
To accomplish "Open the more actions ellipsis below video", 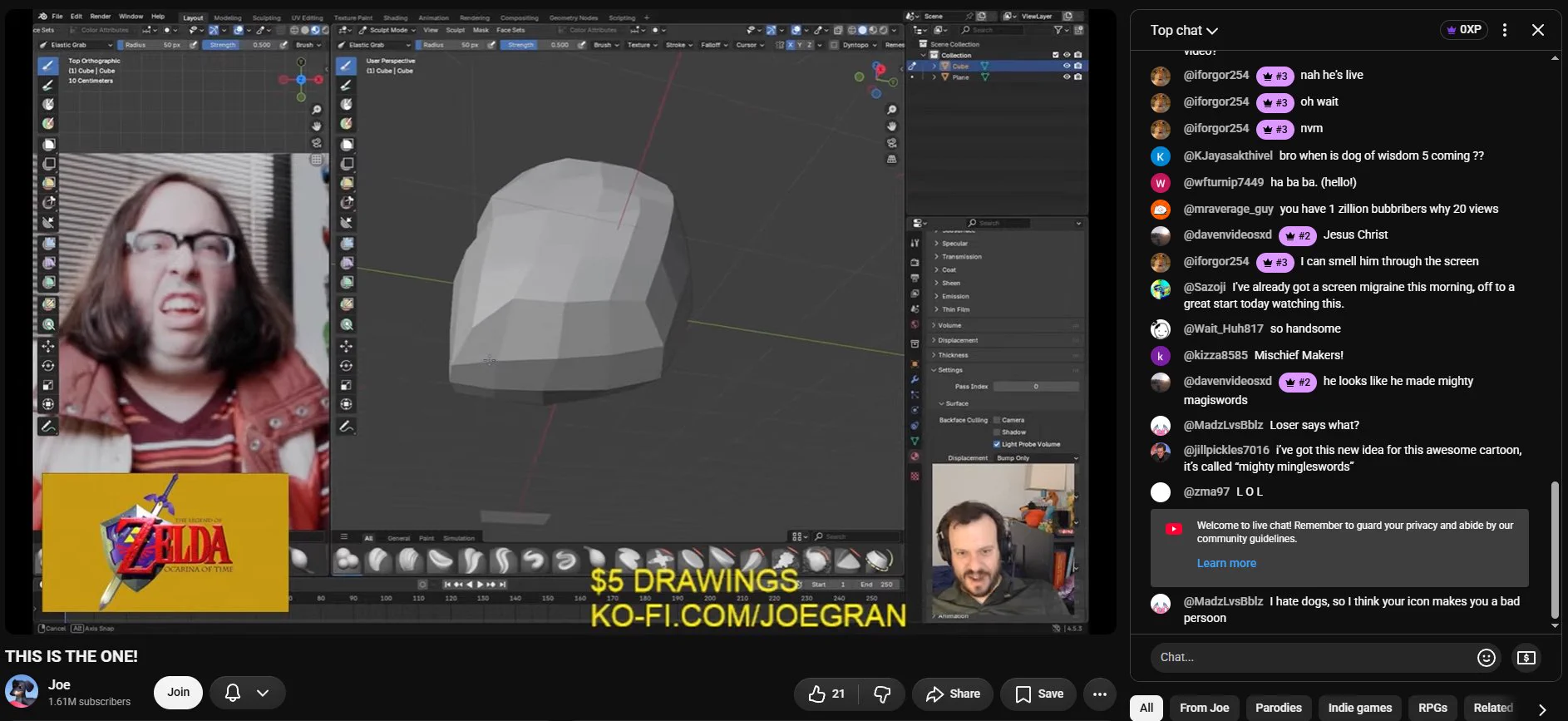I will coord(1099,694).
